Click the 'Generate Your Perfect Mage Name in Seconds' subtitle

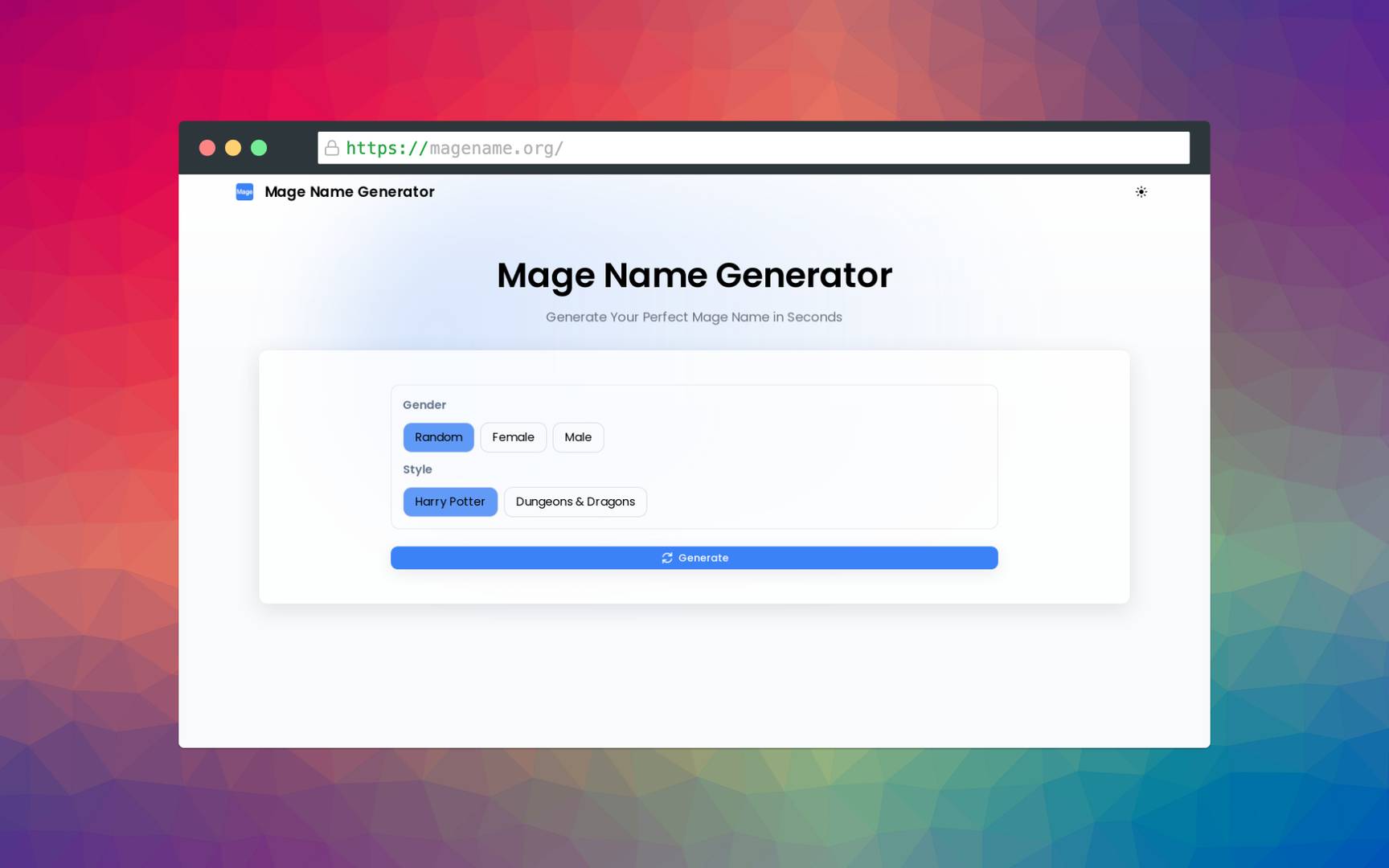[x=694, y=317]
